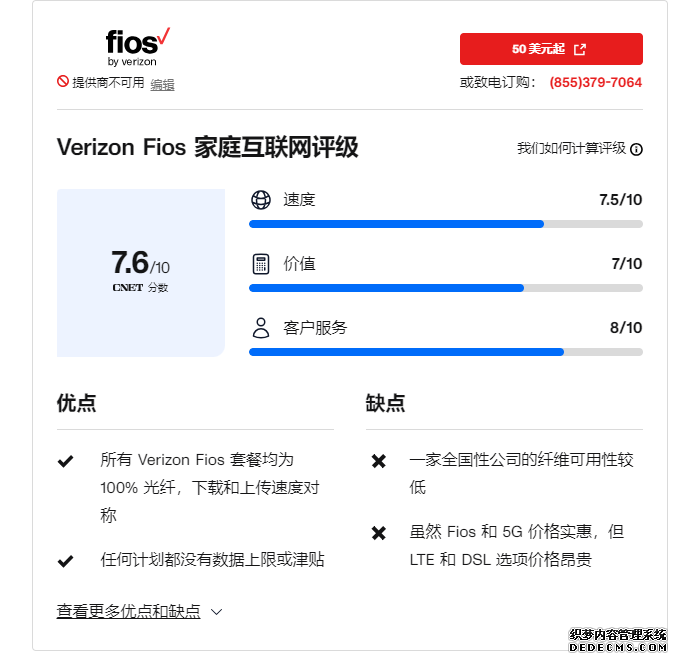The height and width of the screenshot is (662, 678).
Task: Click the chevron arrow after 查看更多优点和缺点
Action: [216, 612]
